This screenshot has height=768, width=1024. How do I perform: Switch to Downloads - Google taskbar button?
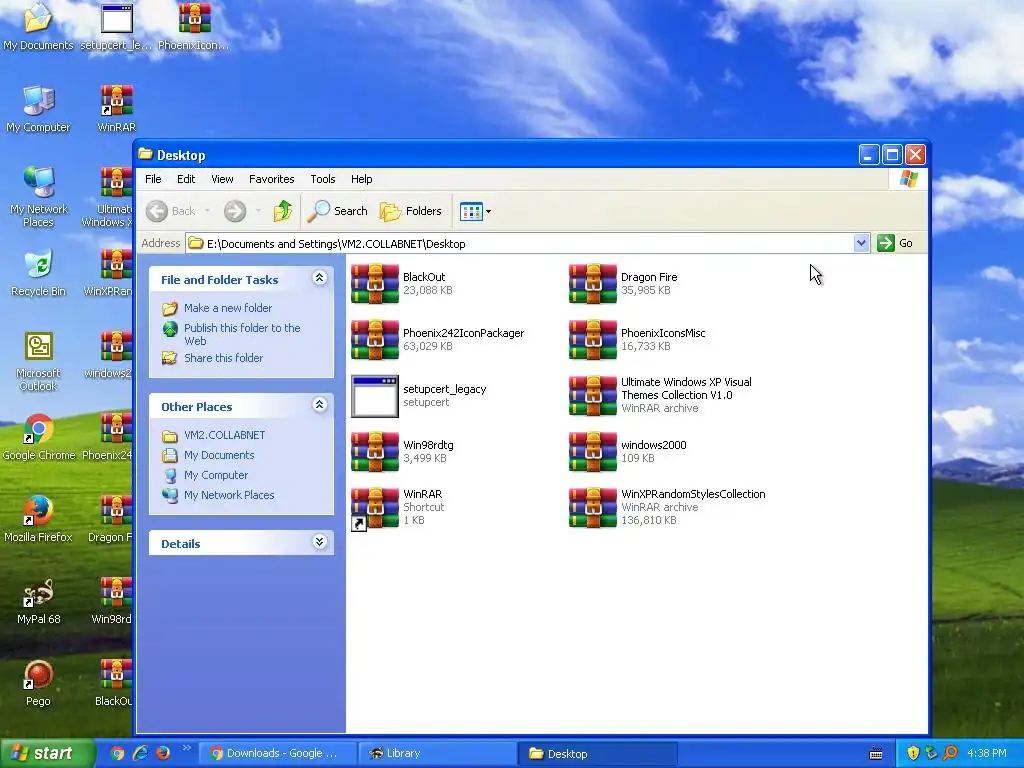277,754
